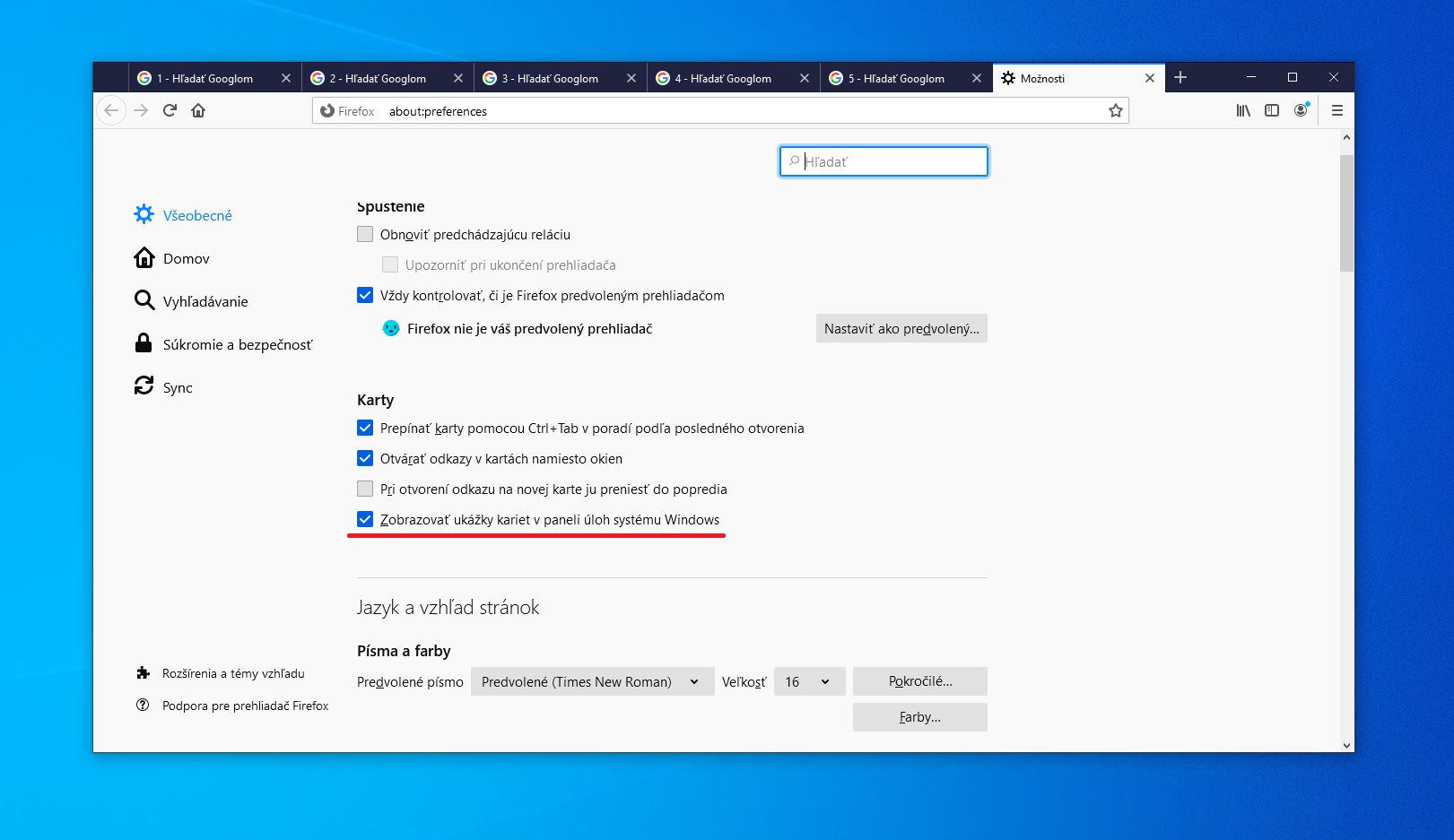Open Súkromie a bezpečnosť category
The width and height of the screenshot is (1454, 840).
[x=223, y=344]
